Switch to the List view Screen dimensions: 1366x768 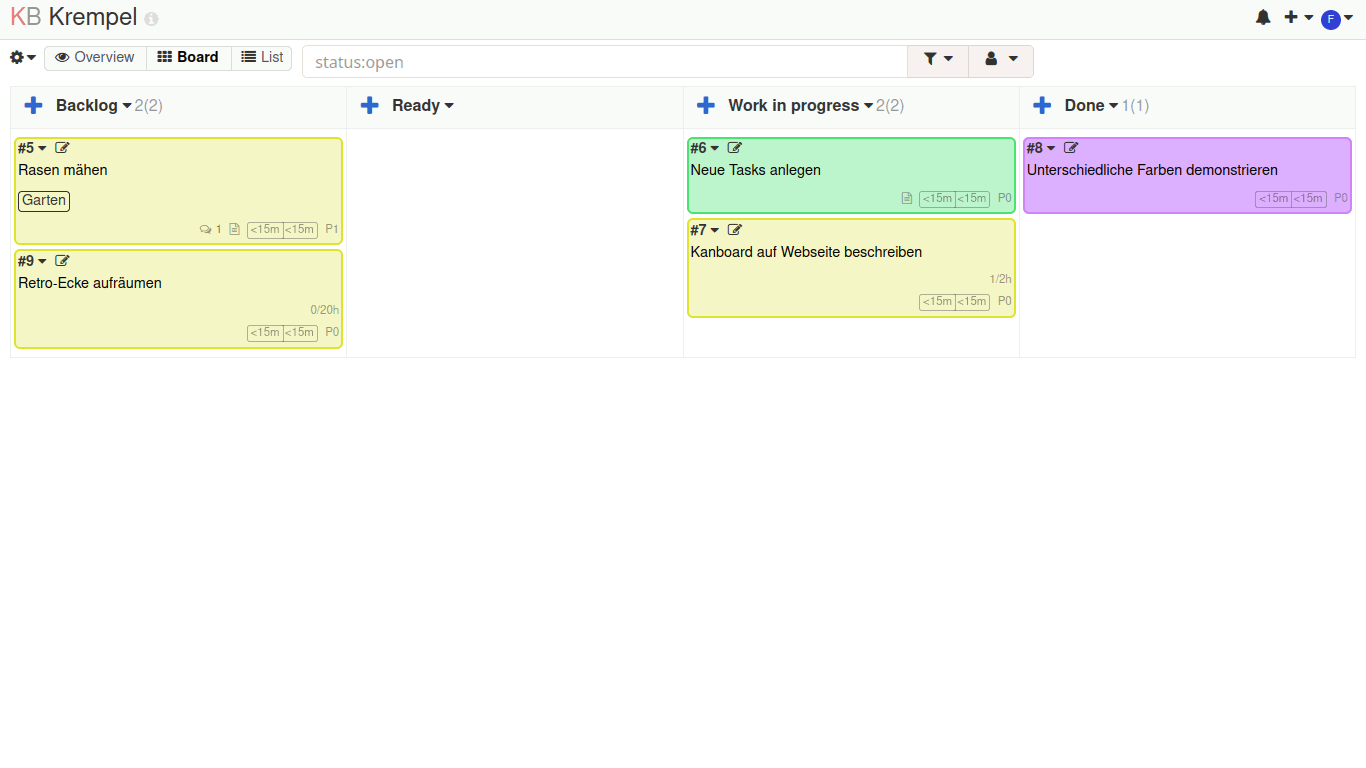(x=262, y=58)
